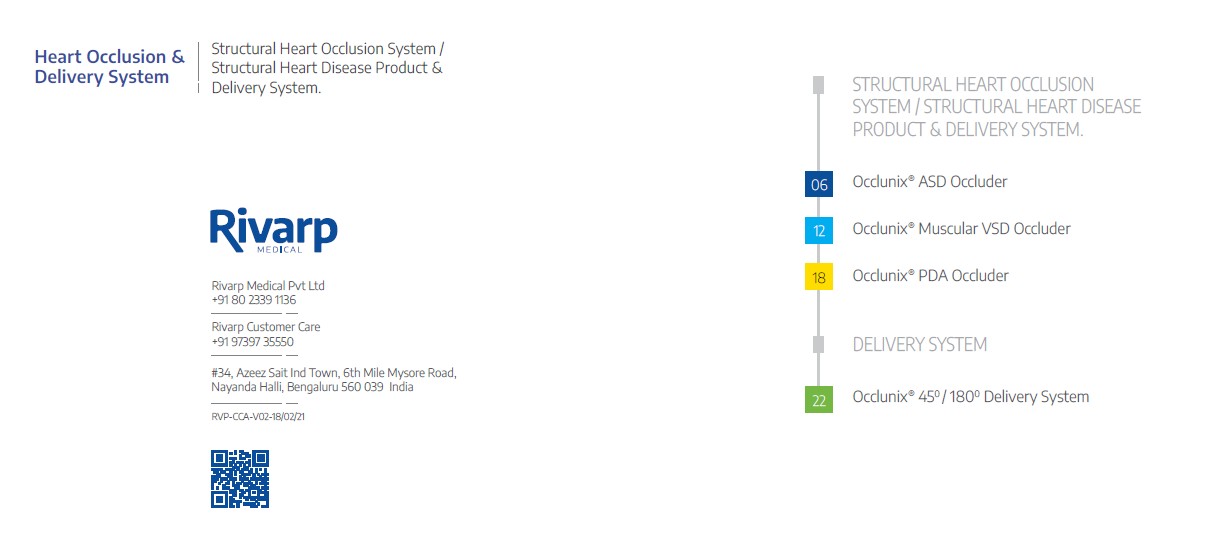
Task: Select the green 22 page marker
Action: pyautogui.click(x=819, y=399)
